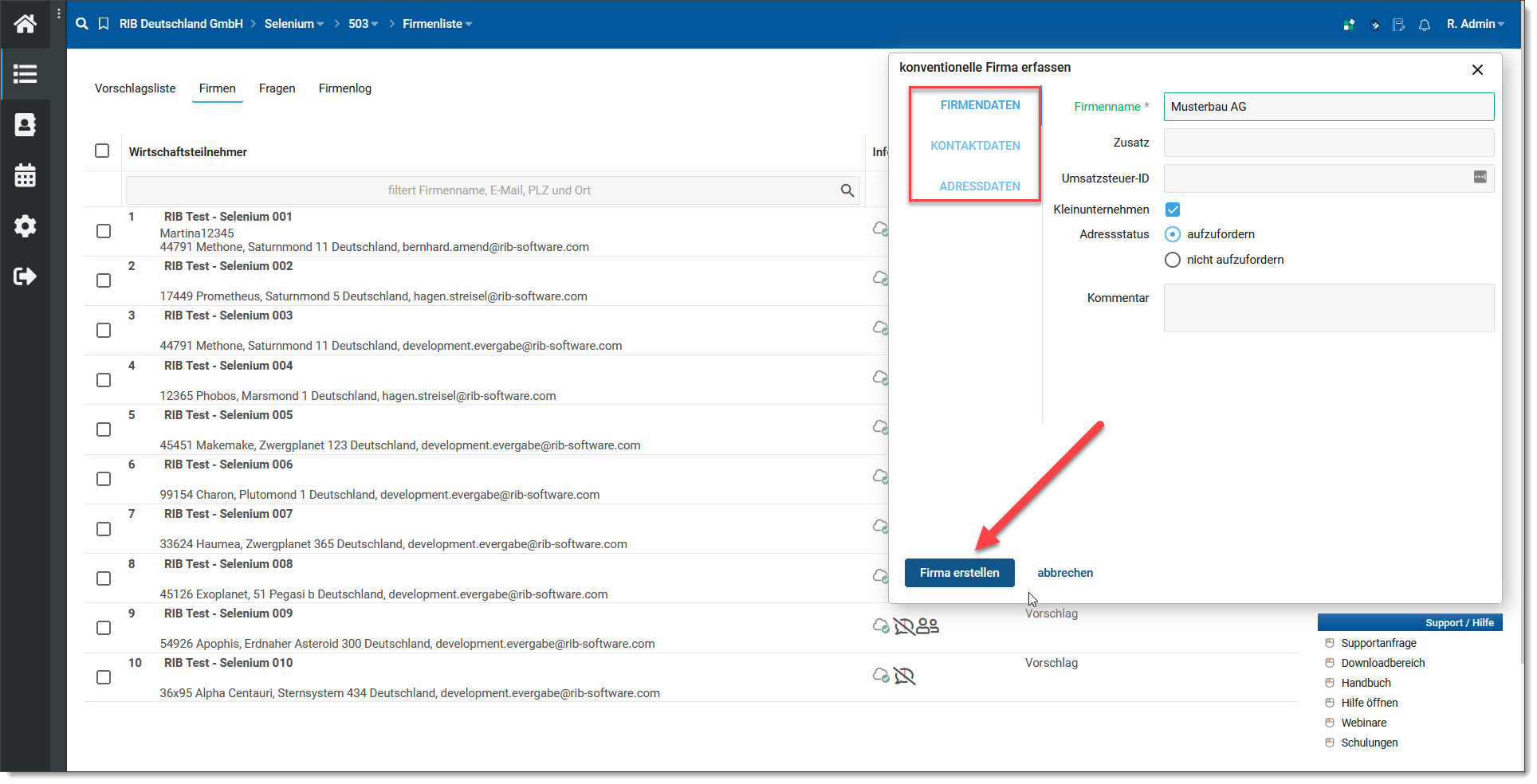Check the box for RIB Test - Selenium 010

(x=104, y=677)
